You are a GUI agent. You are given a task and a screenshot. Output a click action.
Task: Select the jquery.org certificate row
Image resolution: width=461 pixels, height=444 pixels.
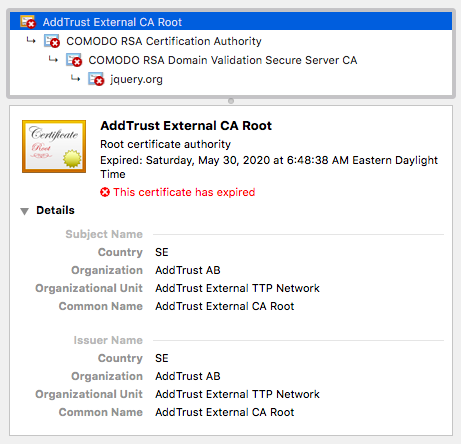[x=231, y=79]
